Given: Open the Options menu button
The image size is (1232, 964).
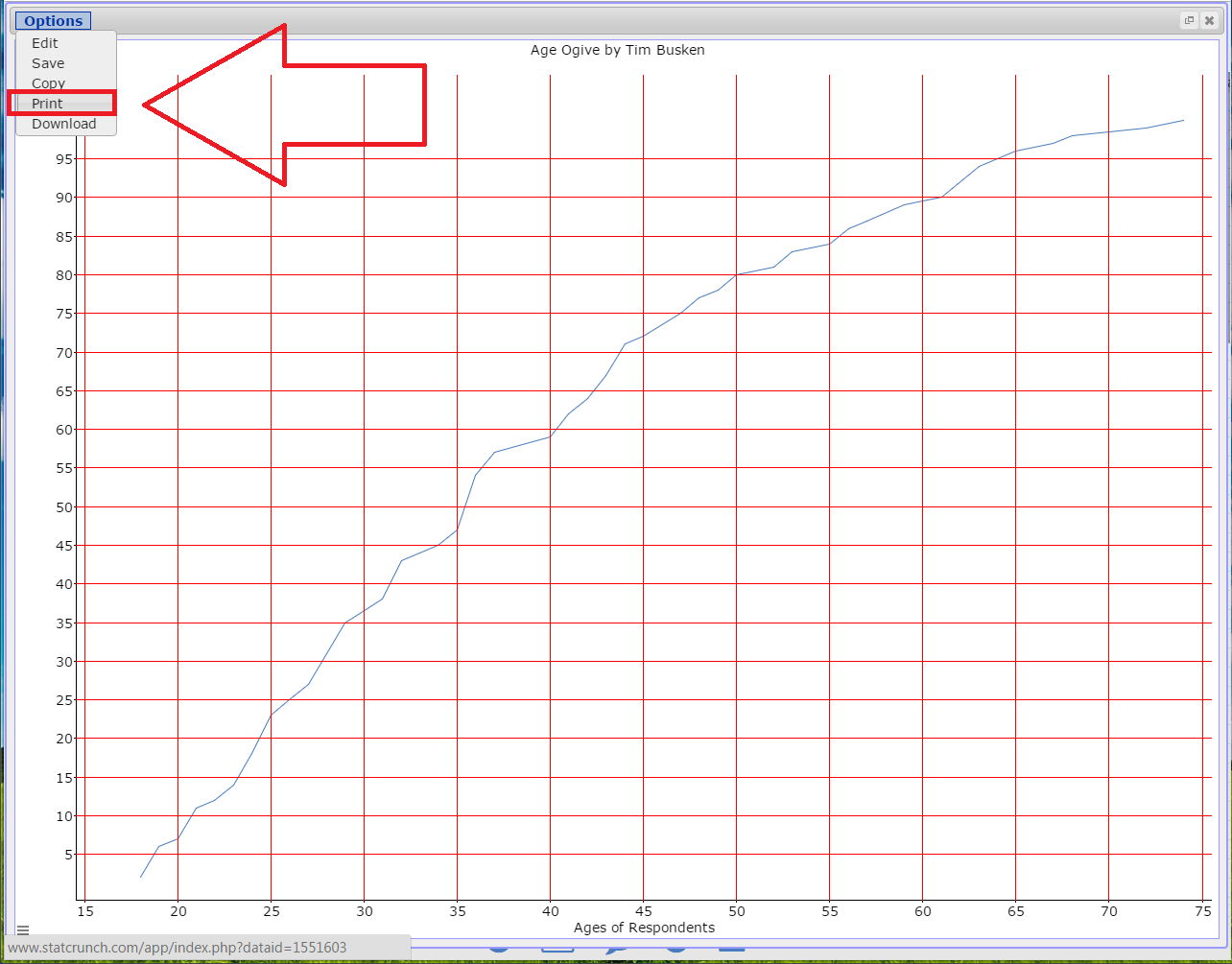Looking at the screenshot, I should tap(54, 21).
